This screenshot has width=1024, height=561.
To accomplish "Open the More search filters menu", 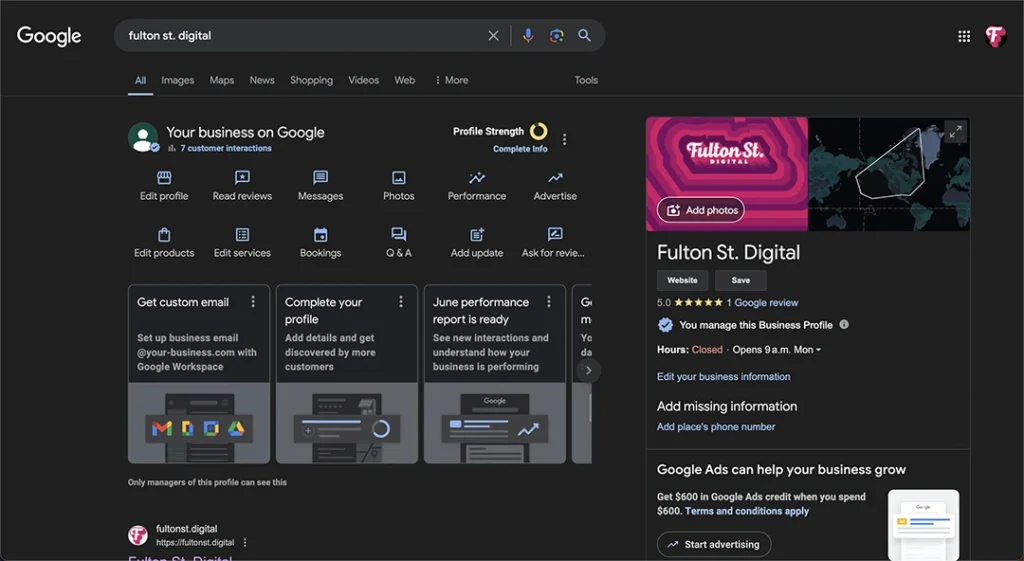I will tap(451, 80).
